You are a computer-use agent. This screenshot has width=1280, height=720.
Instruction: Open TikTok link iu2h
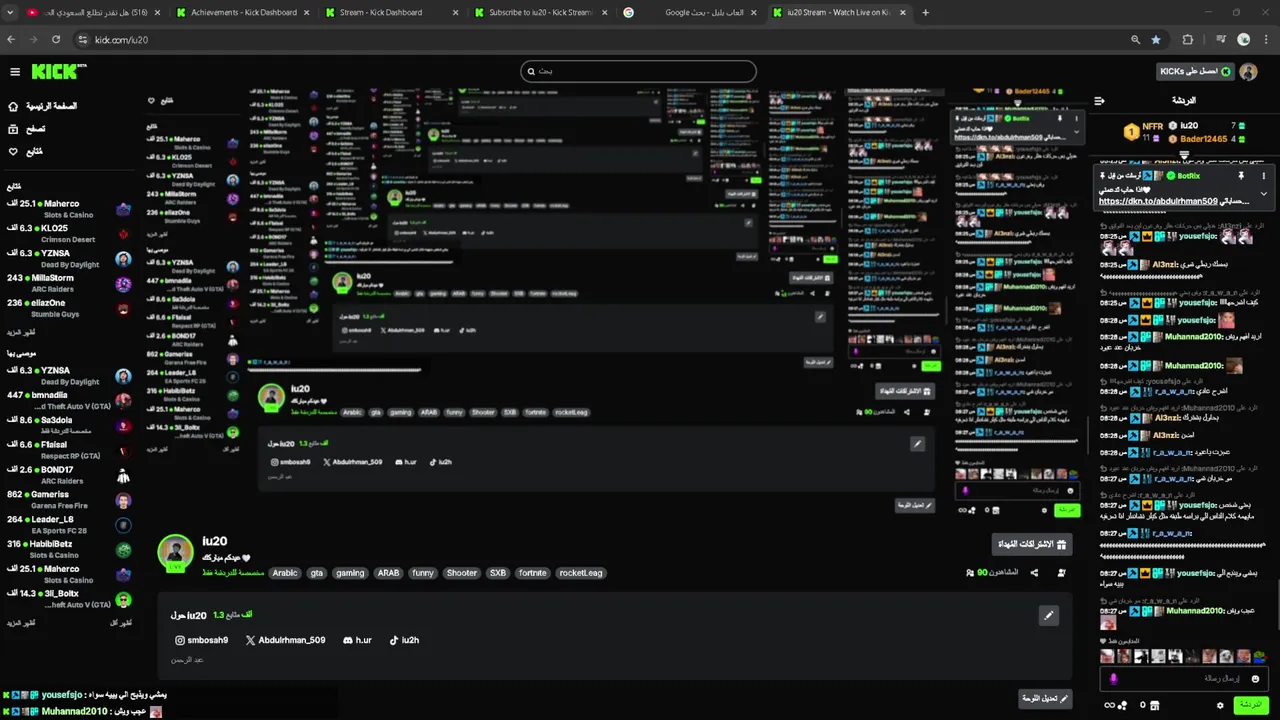(404, 640)
